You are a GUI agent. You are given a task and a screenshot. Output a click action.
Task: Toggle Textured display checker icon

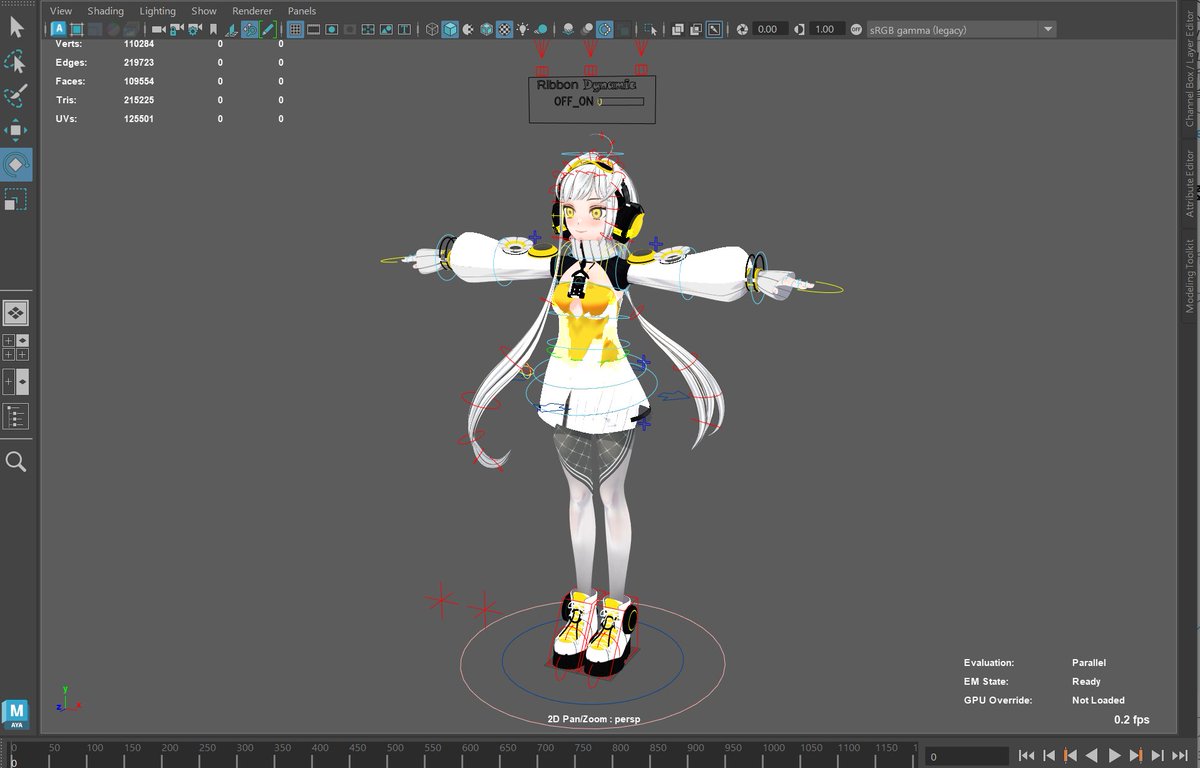pyautogui.click(x=505, y=30)
